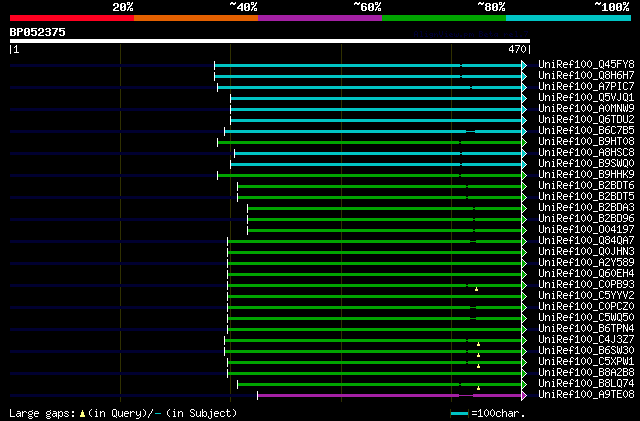
Task: Select the UniRef100_C0PB93 label
Action: click(x=586, y=285)
